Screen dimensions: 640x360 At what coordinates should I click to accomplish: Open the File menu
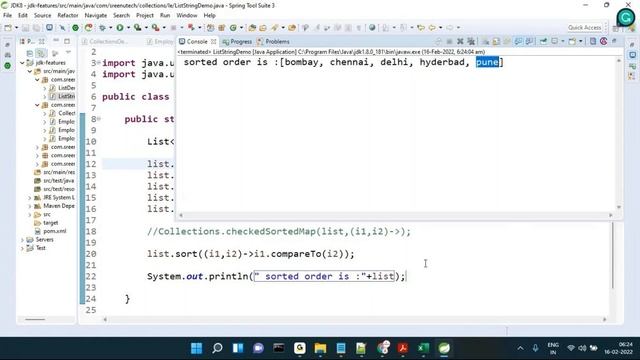[7, 15]
